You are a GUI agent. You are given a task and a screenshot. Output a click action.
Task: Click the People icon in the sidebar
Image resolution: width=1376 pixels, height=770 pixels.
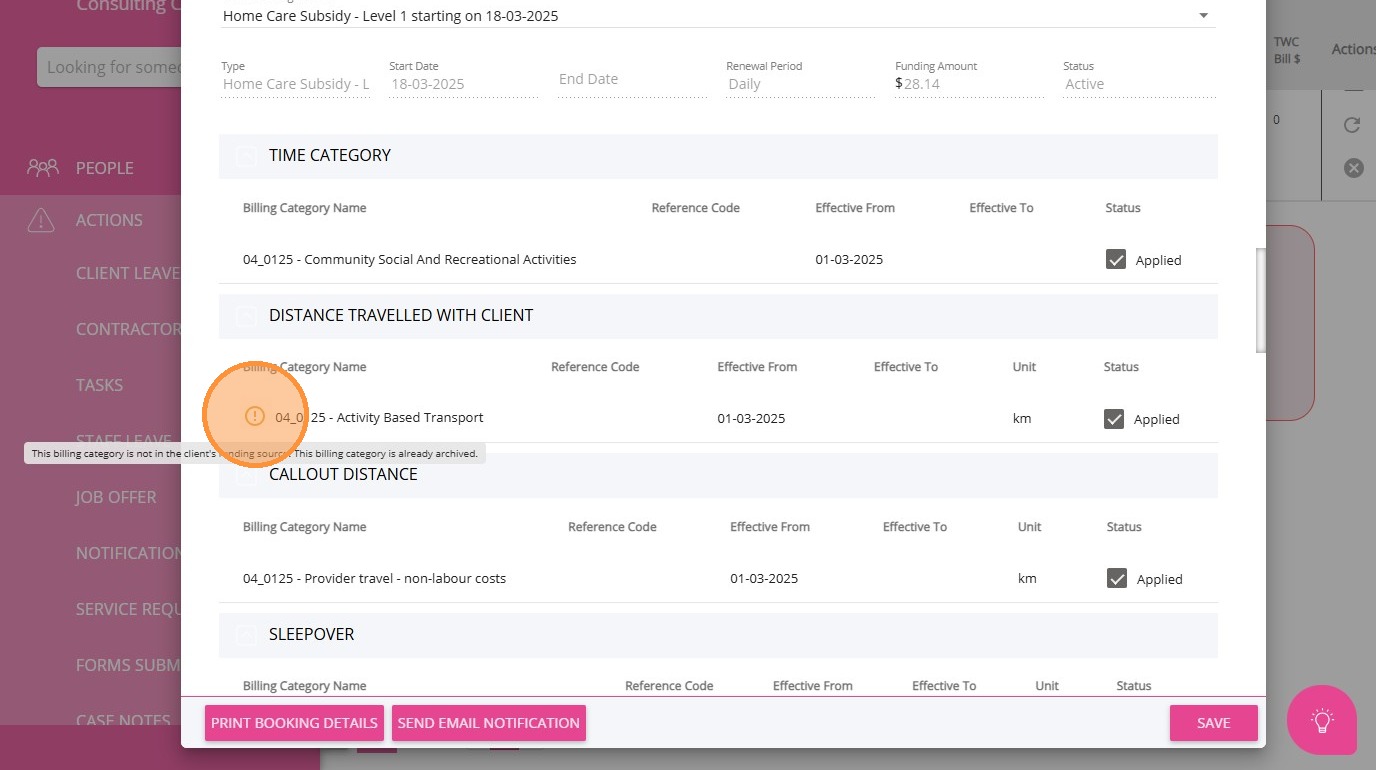click(x=43, y=168)
